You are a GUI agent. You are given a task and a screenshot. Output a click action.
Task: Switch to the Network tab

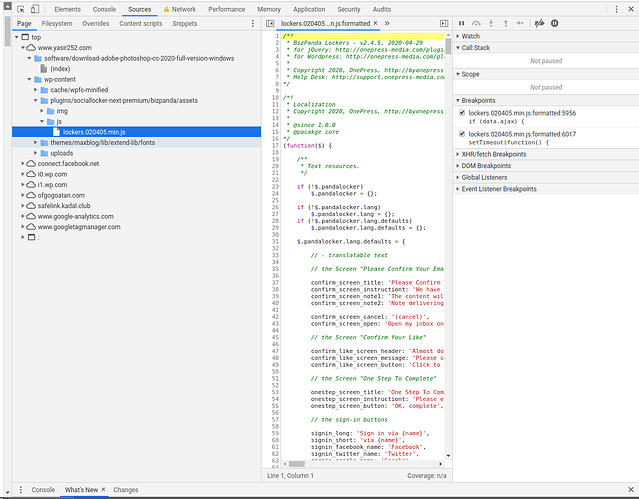(184, 9)
